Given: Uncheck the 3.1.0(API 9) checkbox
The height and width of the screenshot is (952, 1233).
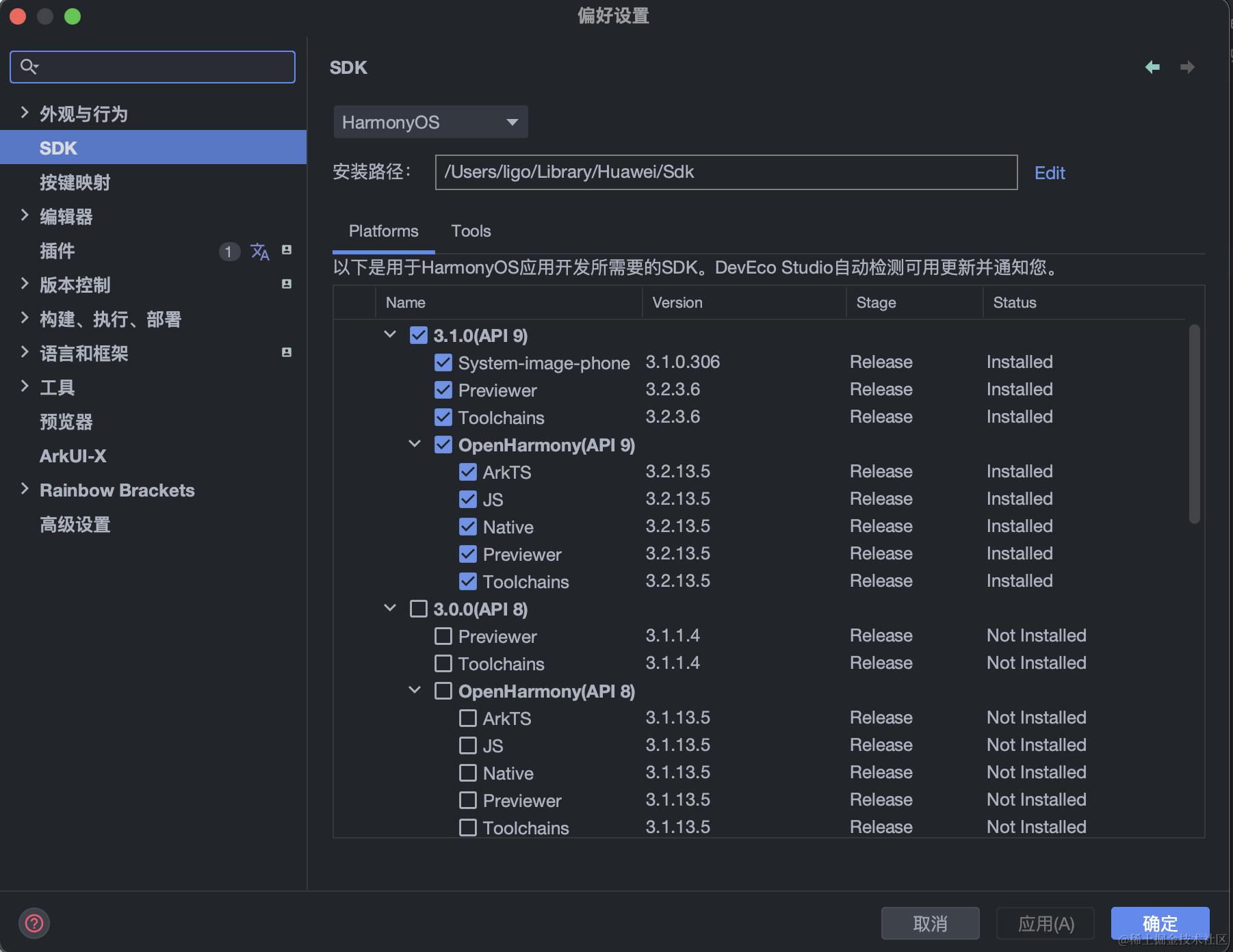Looking at the screenshot, I should (x=419, y=335).
